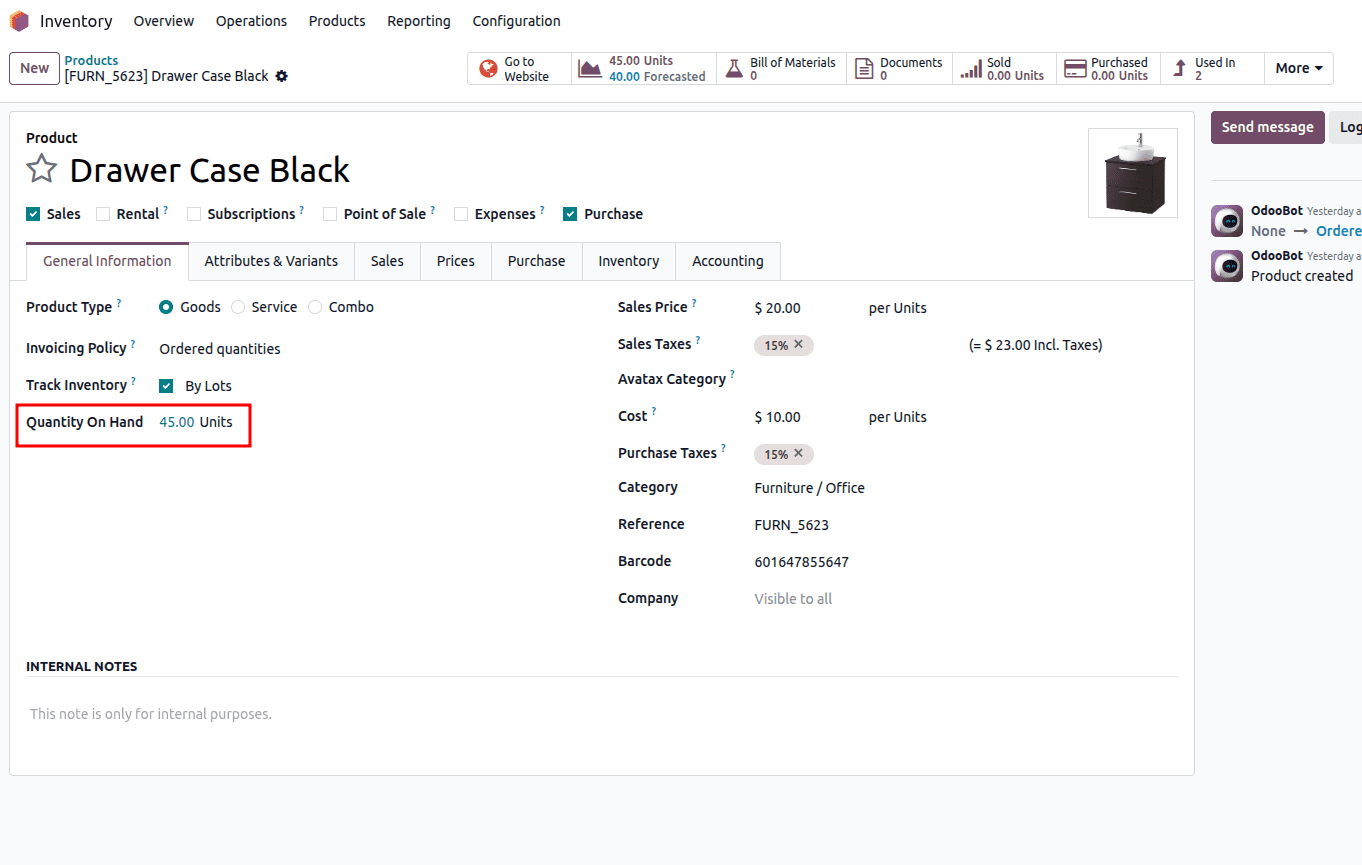Remove the 15% Purchase Taxes tag
This screenshot has width=1362, height=865.
point(798,453)
